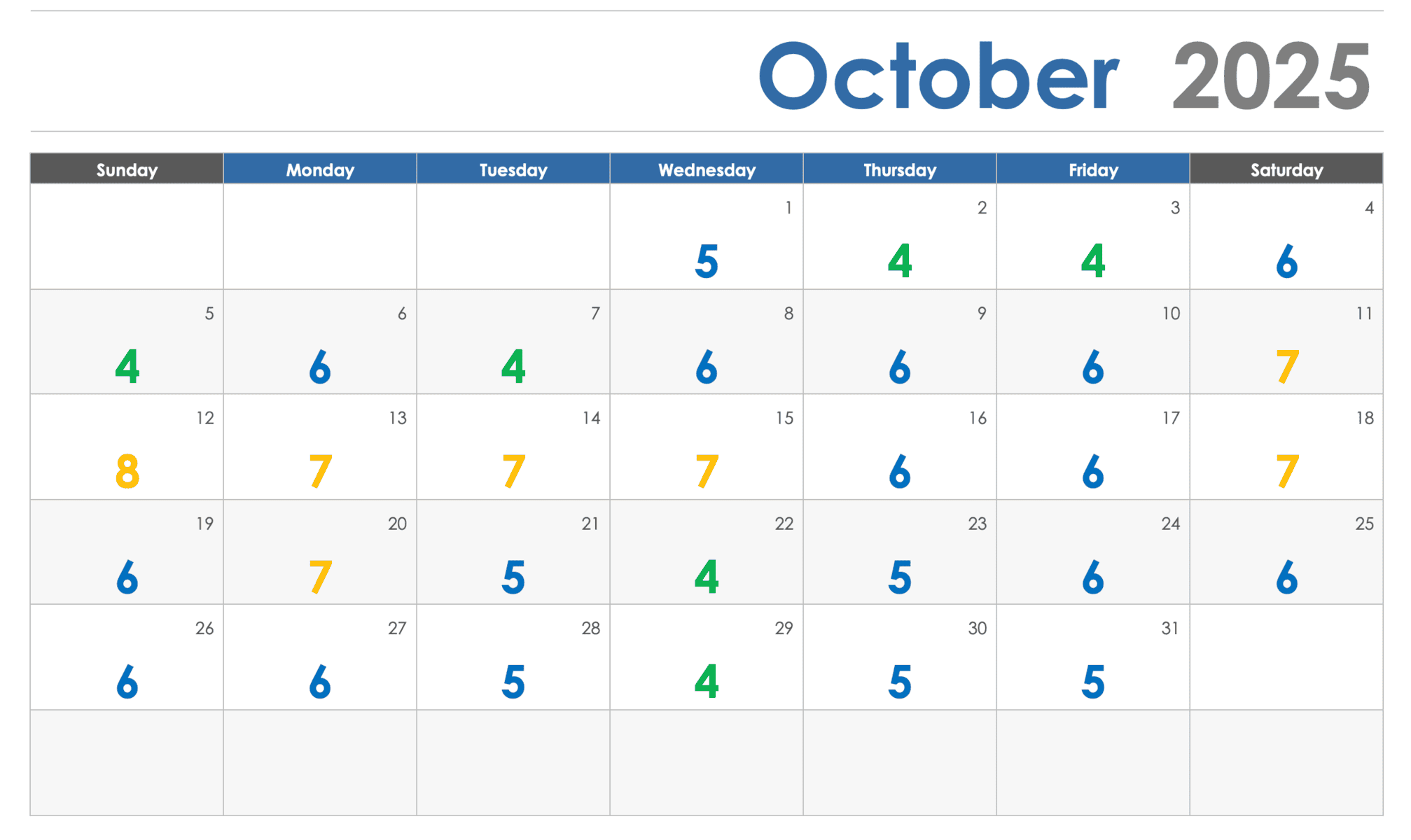Viewport: 1411px width, 840px height.
Task: Open the October 1 date cell
Action: point(707,237)
